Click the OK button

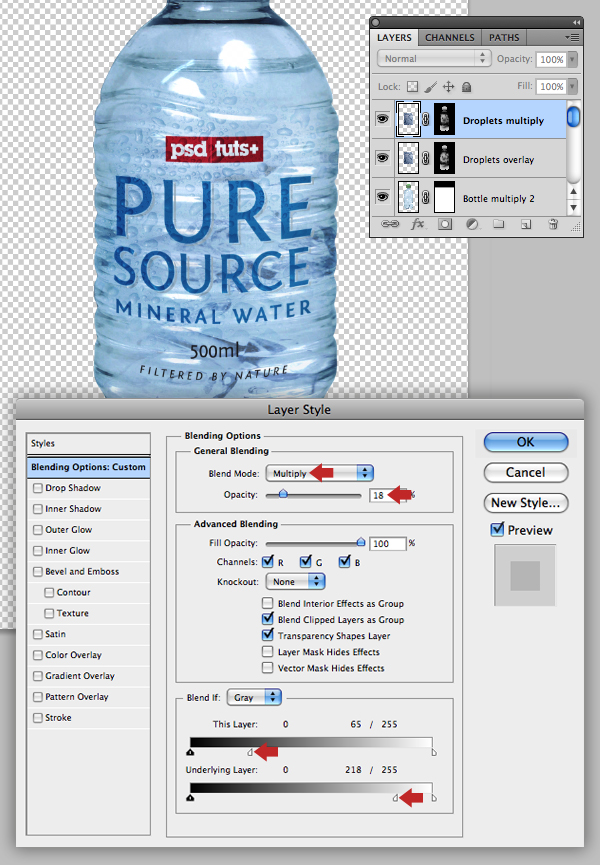click(x=526, y=442)
